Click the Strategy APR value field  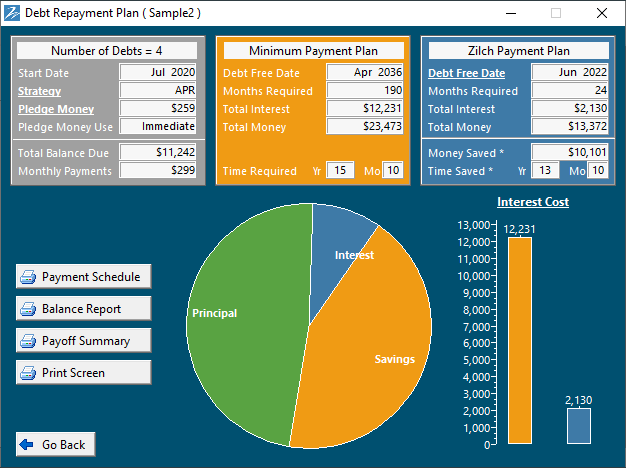158,91
